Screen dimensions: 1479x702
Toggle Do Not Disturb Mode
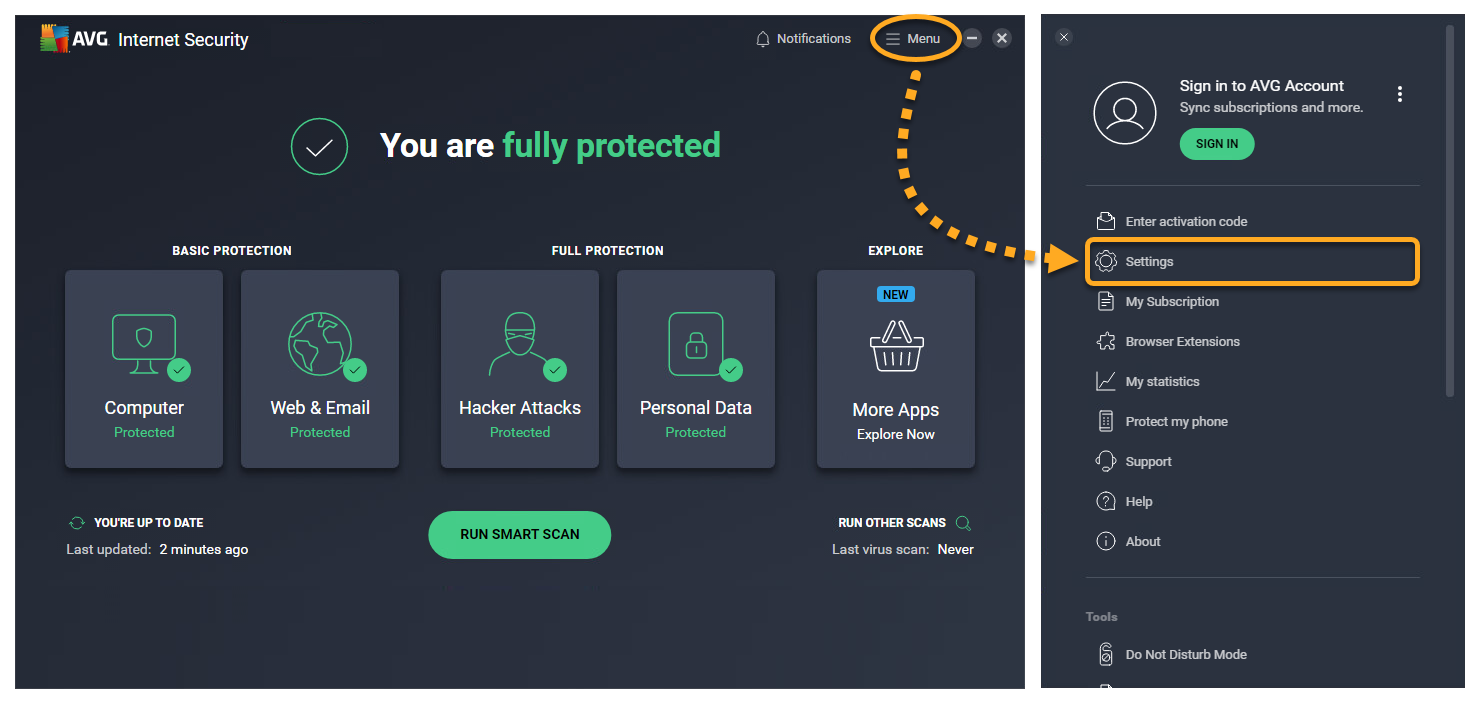coord(1186,655)
